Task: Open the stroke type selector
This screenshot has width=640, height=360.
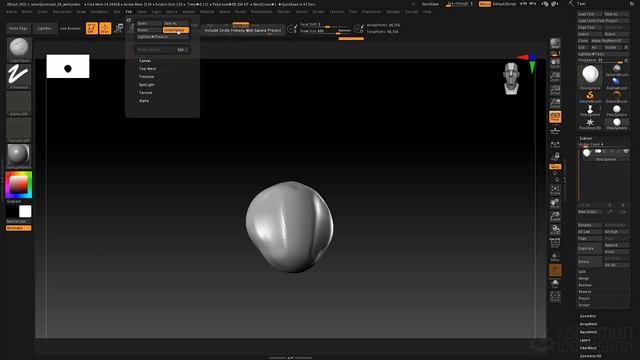Action: click(19, 76)
